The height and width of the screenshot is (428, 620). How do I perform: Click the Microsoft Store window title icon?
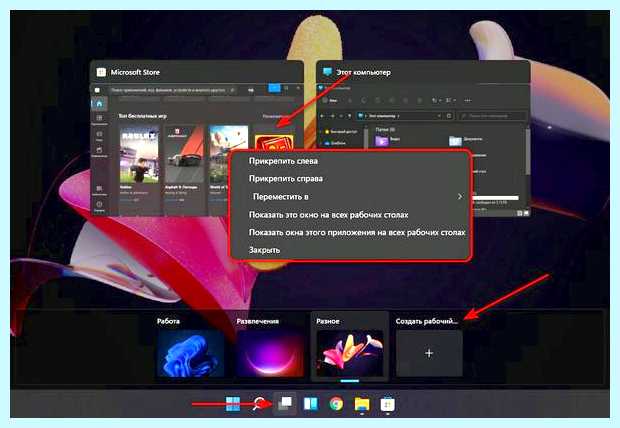(101, 72)
